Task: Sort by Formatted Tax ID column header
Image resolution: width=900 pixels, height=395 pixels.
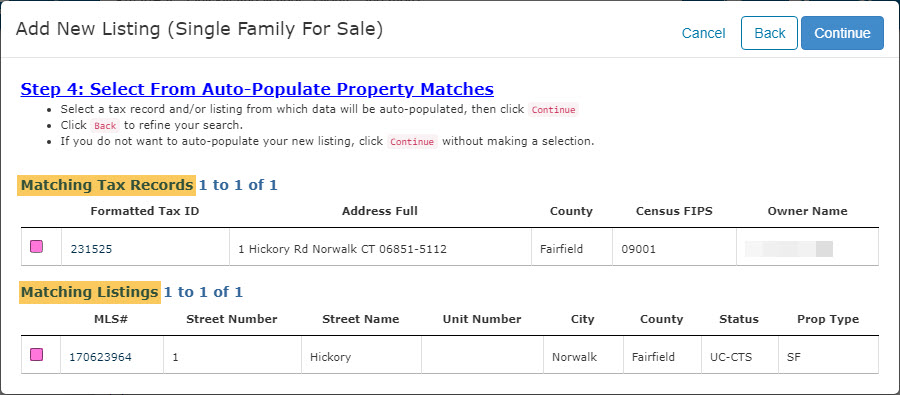Action: point(145,211)
